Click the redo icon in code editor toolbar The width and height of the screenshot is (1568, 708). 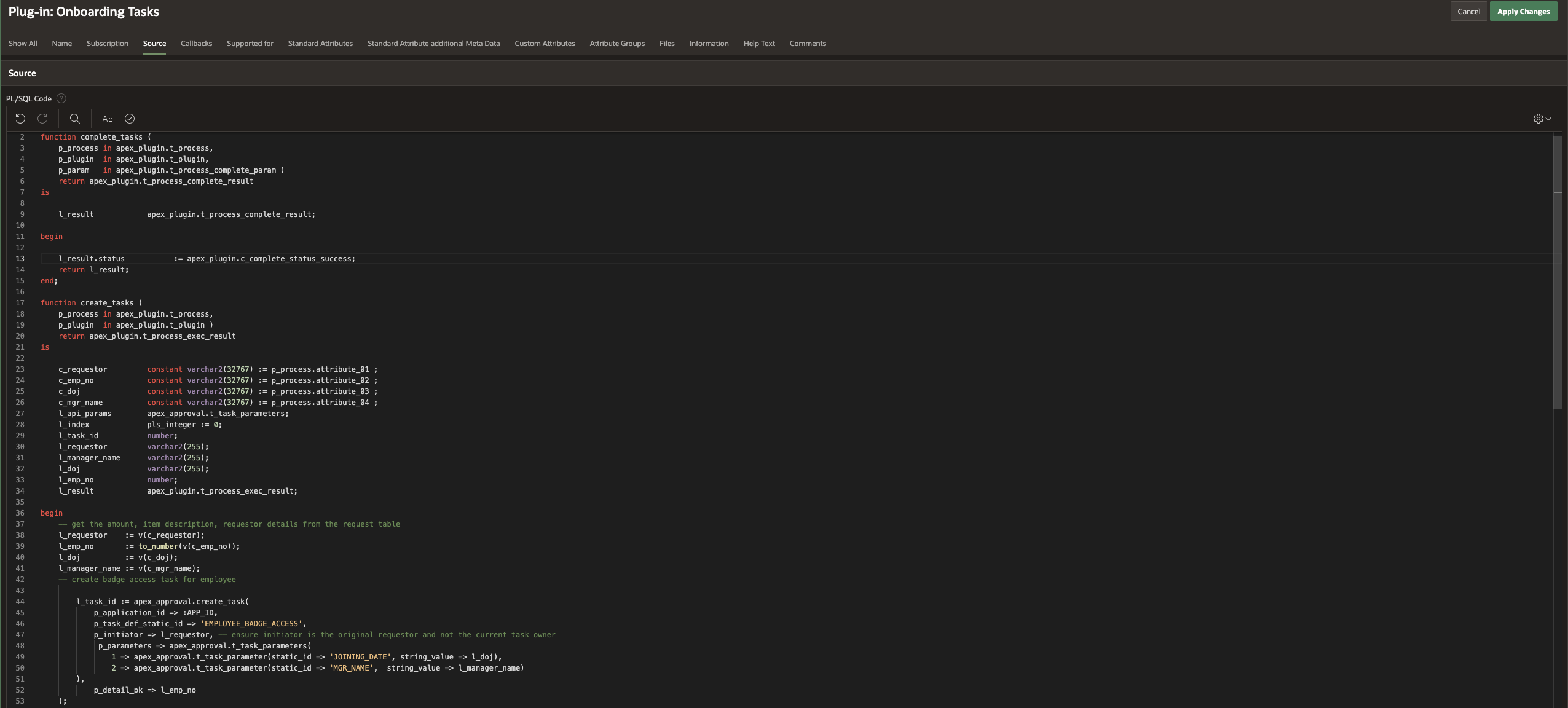[x=42, y=119]
